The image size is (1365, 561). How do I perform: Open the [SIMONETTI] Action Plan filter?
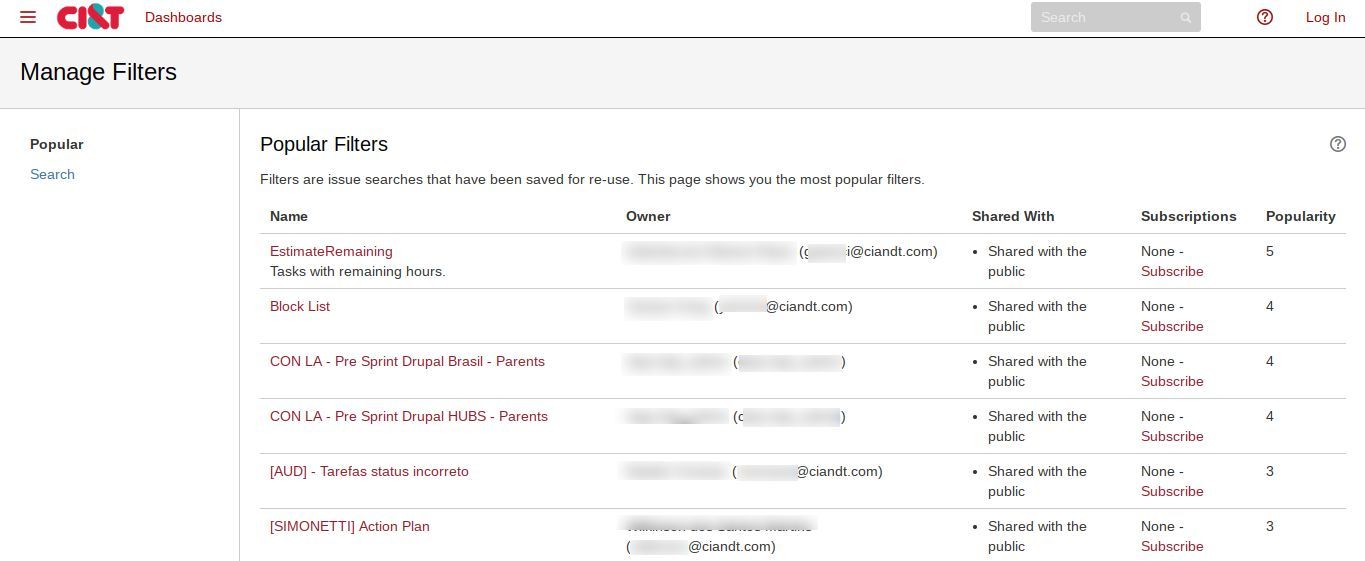tap(350, 526)
